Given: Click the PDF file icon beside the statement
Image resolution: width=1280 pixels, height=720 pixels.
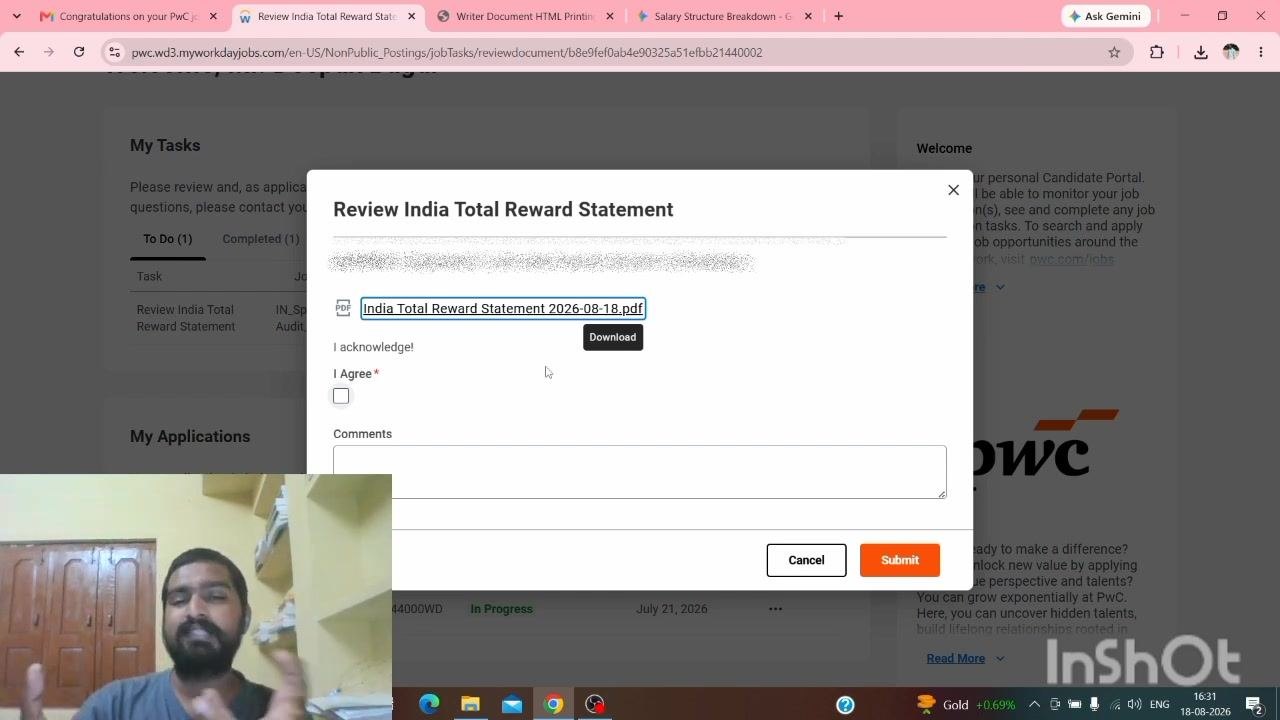Looking at the screenshot, I should (x=343, y=308).
